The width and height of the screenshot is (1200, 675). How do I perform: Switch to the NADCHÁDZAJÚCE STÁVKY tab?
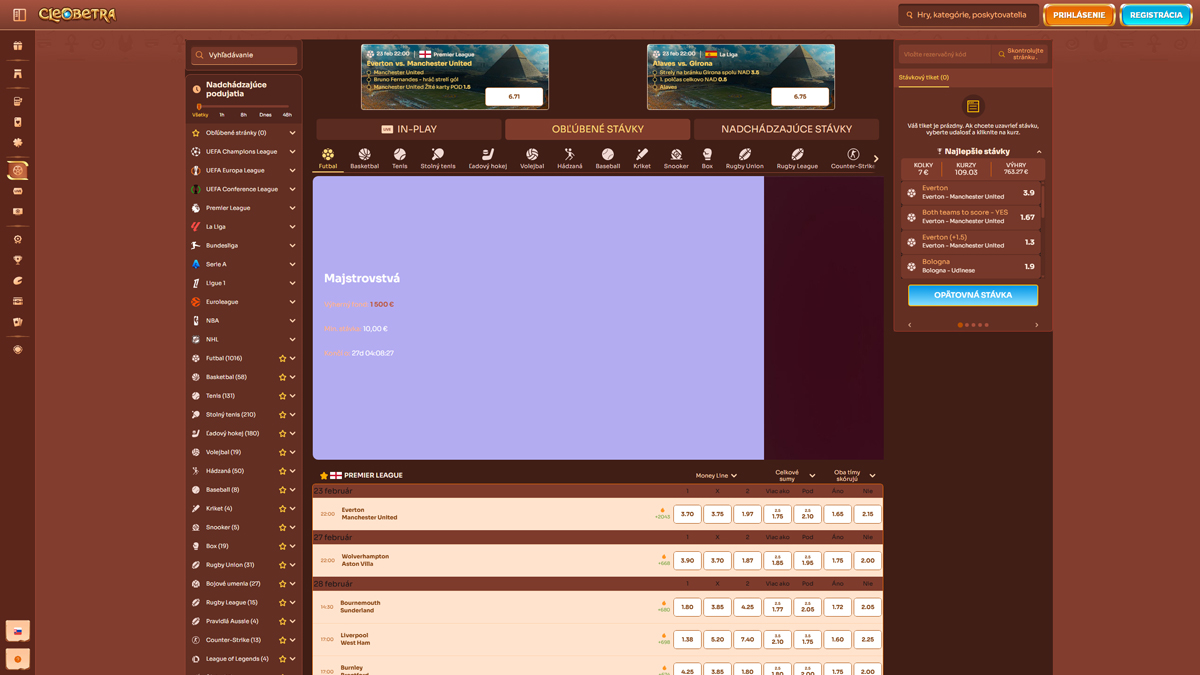click(x=785, y=129)
